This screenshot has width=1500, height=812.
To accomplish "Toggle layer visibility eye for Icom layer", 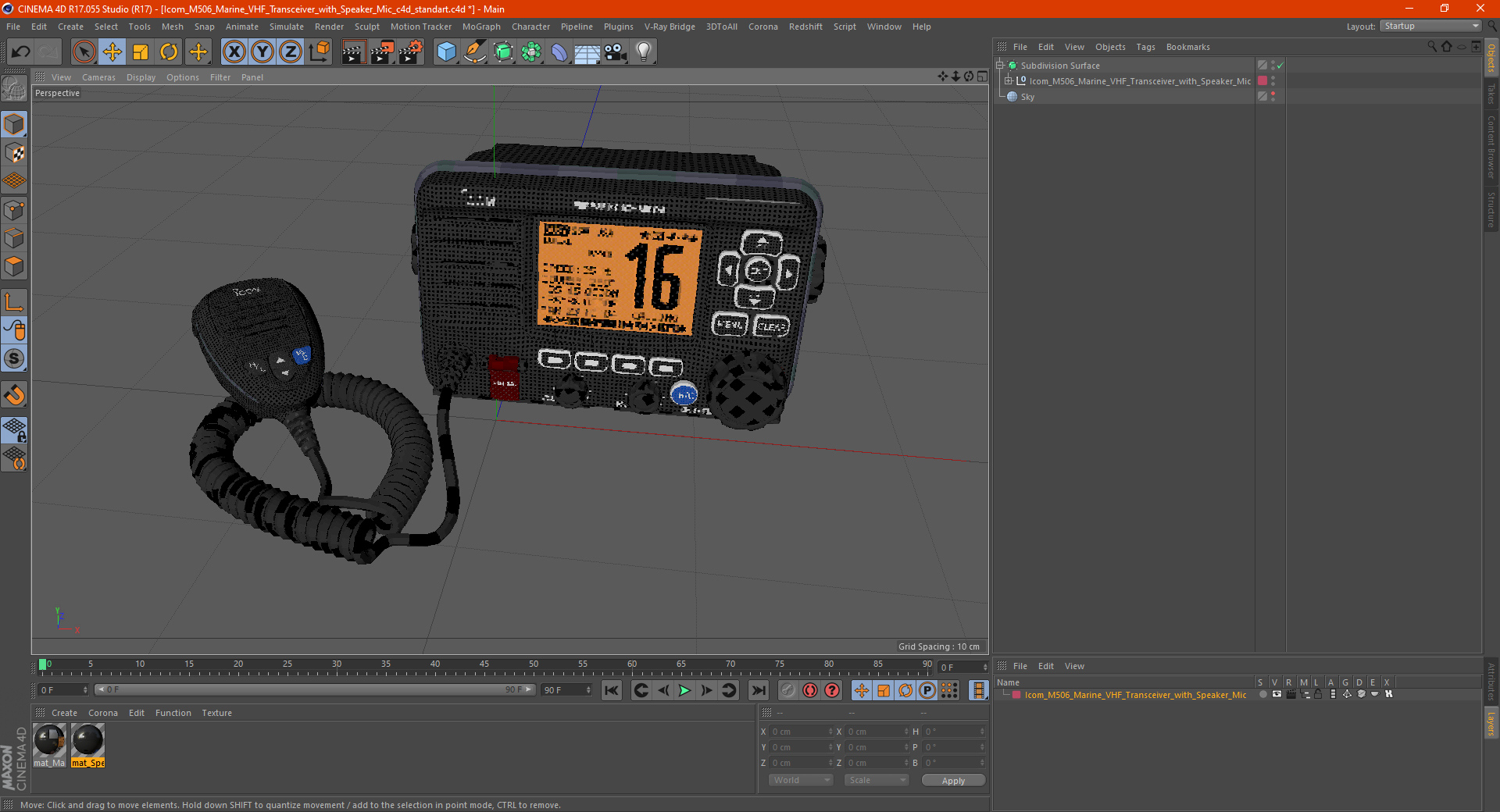I will pyautogui.click(x=1277, y=694).
